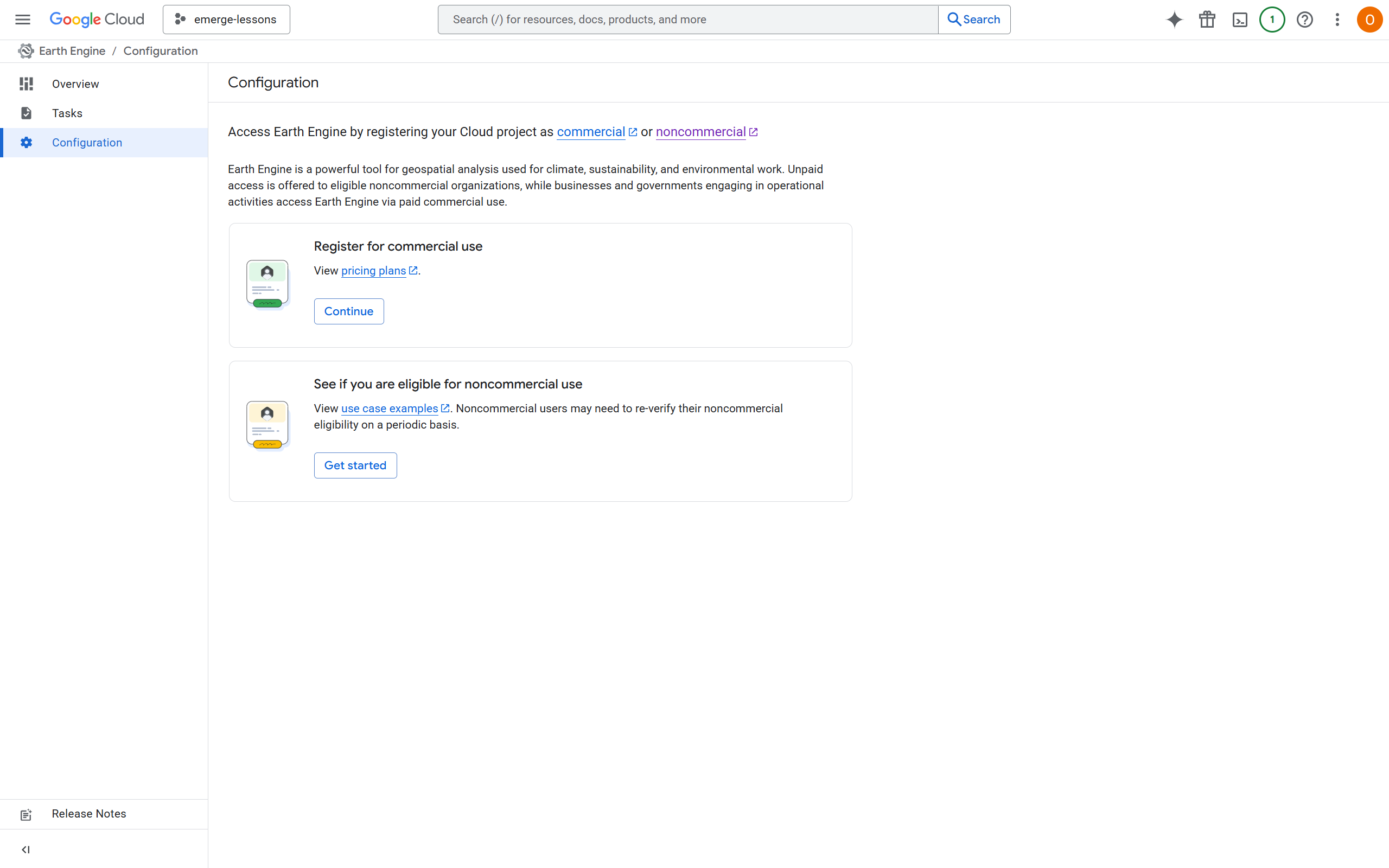The height and width of the screenshot is (868, 1389).
Task: Open the emerge-lessons project selector
Action: coord(226,19)
